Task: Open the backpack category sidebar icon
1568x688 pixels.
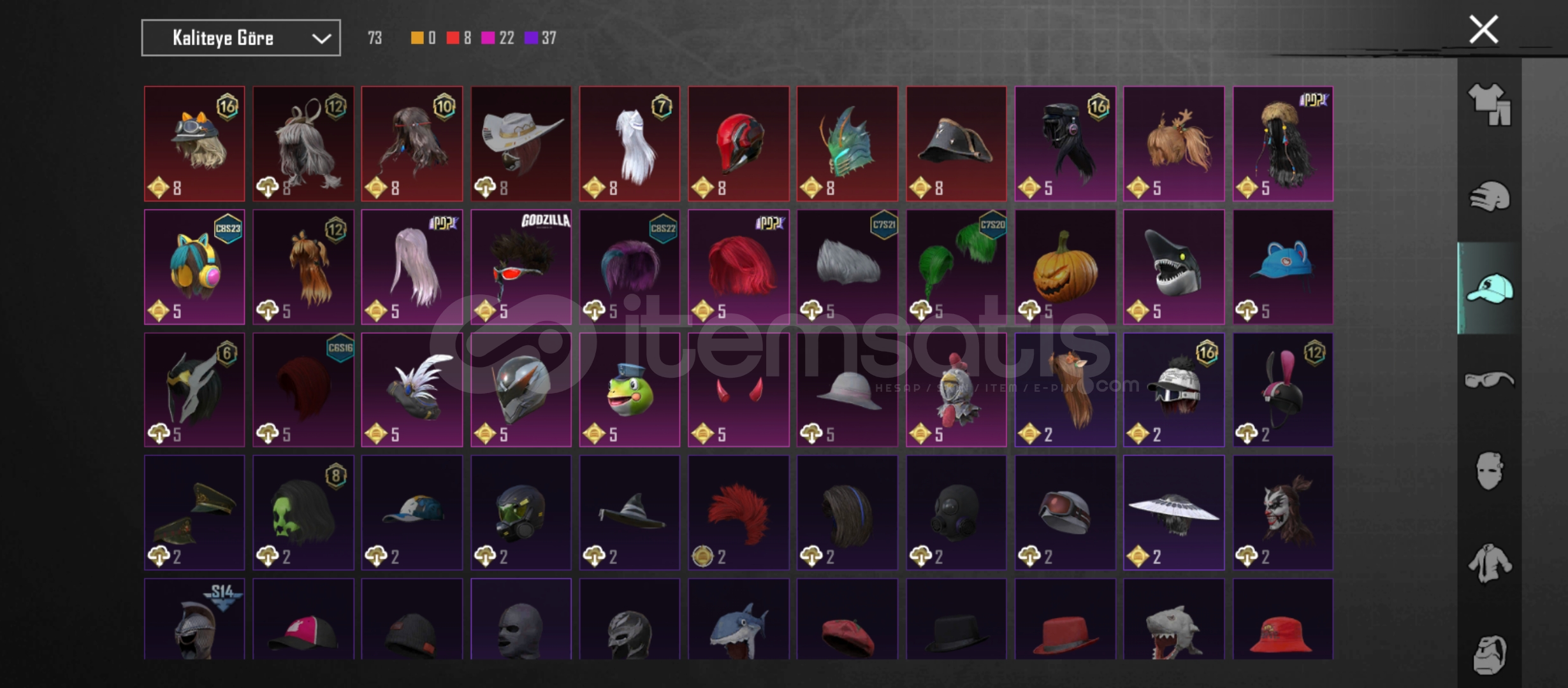Action: tap(1490, 654)
